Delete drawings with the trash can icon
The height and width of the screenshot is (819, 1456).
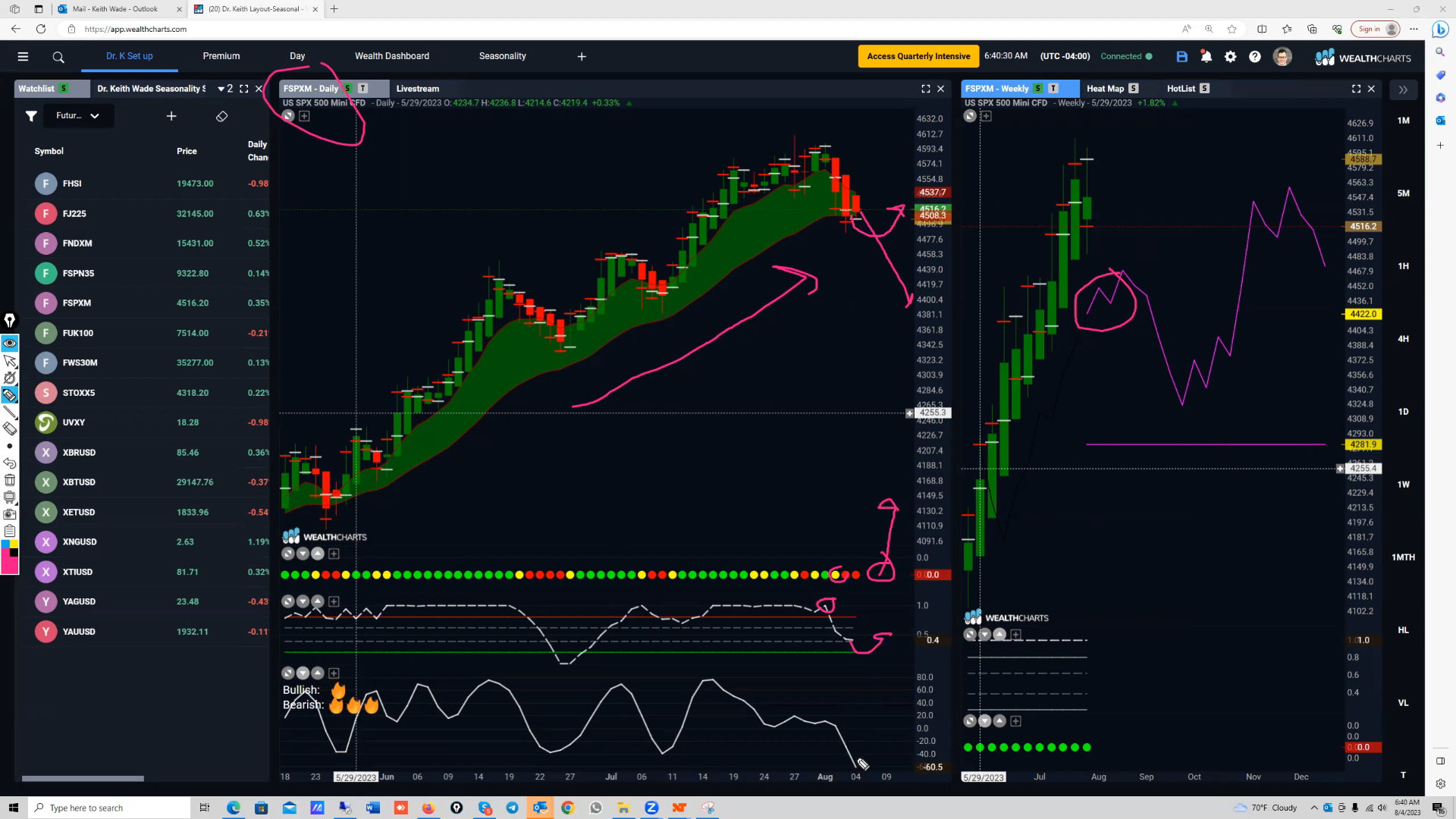tap(10, 480)
